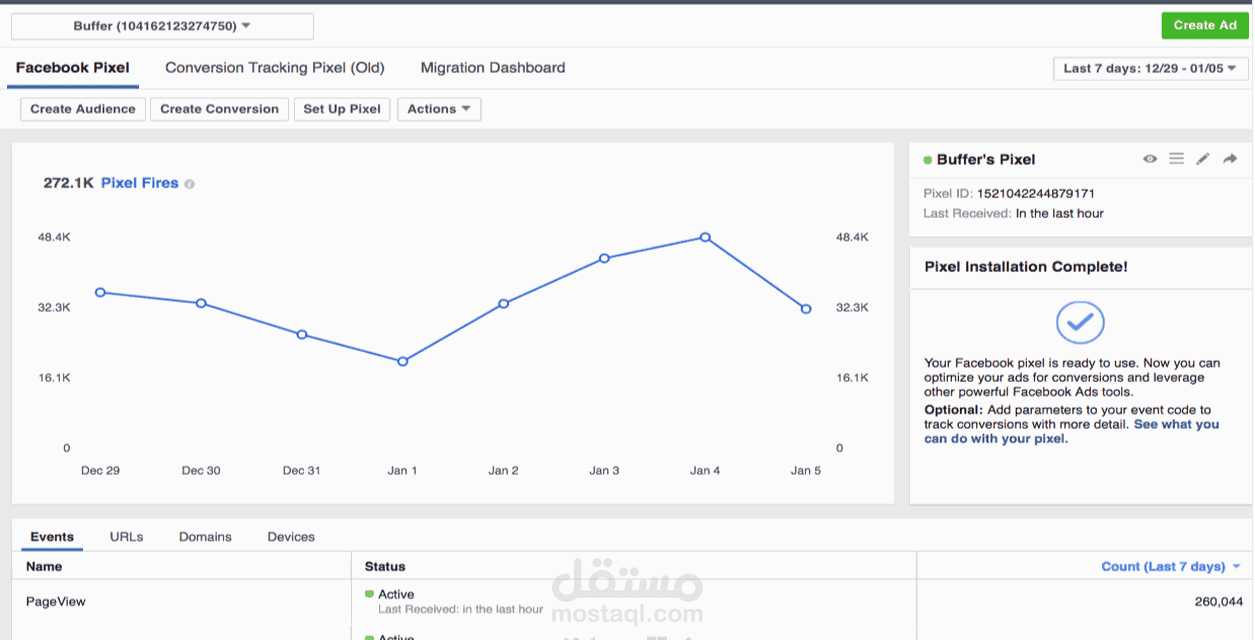Follow the See what you can do link

pos(1071,432)
